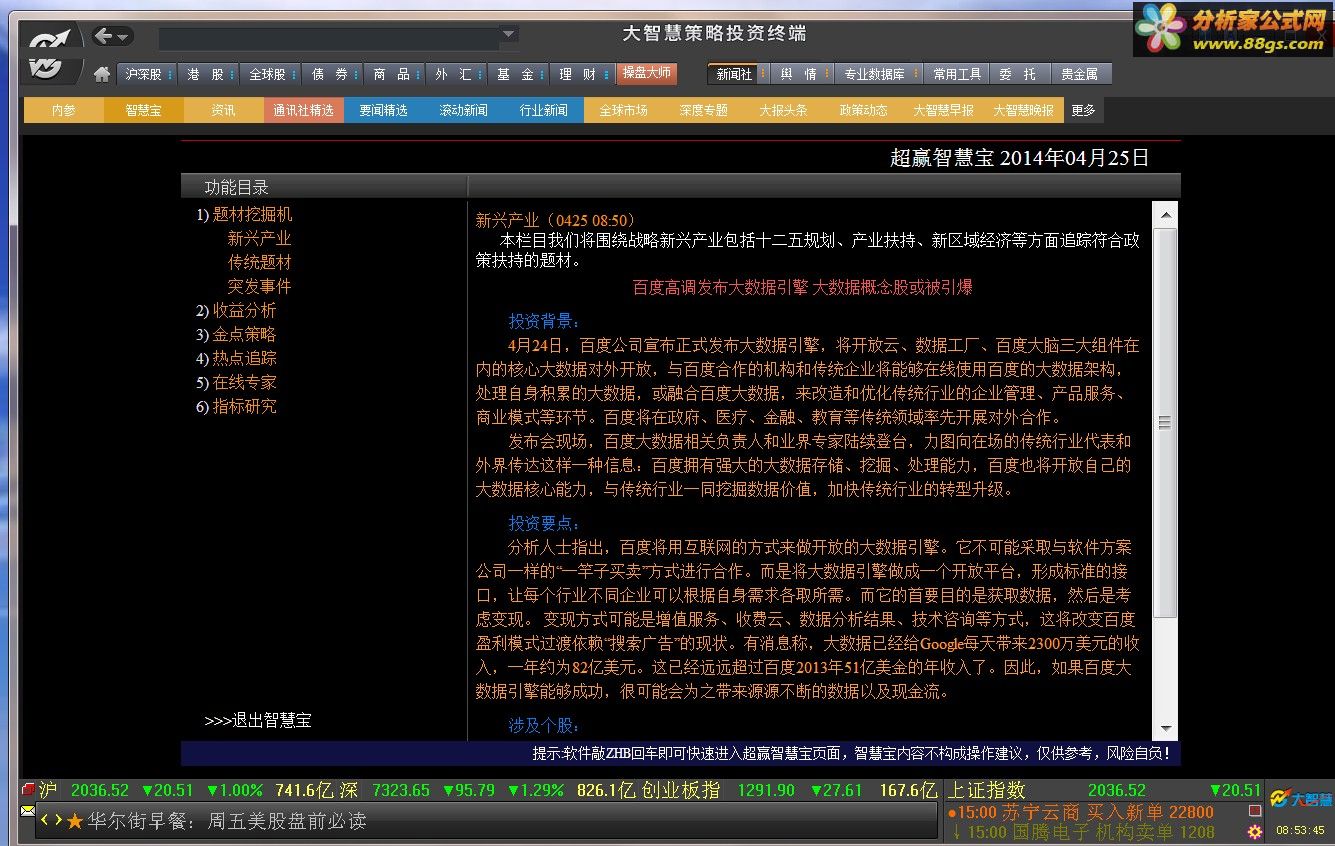This screenshot has width=1335, height=846.
Task: Select 6) 指标研究 in the function list
Action: tap(236, 406)
